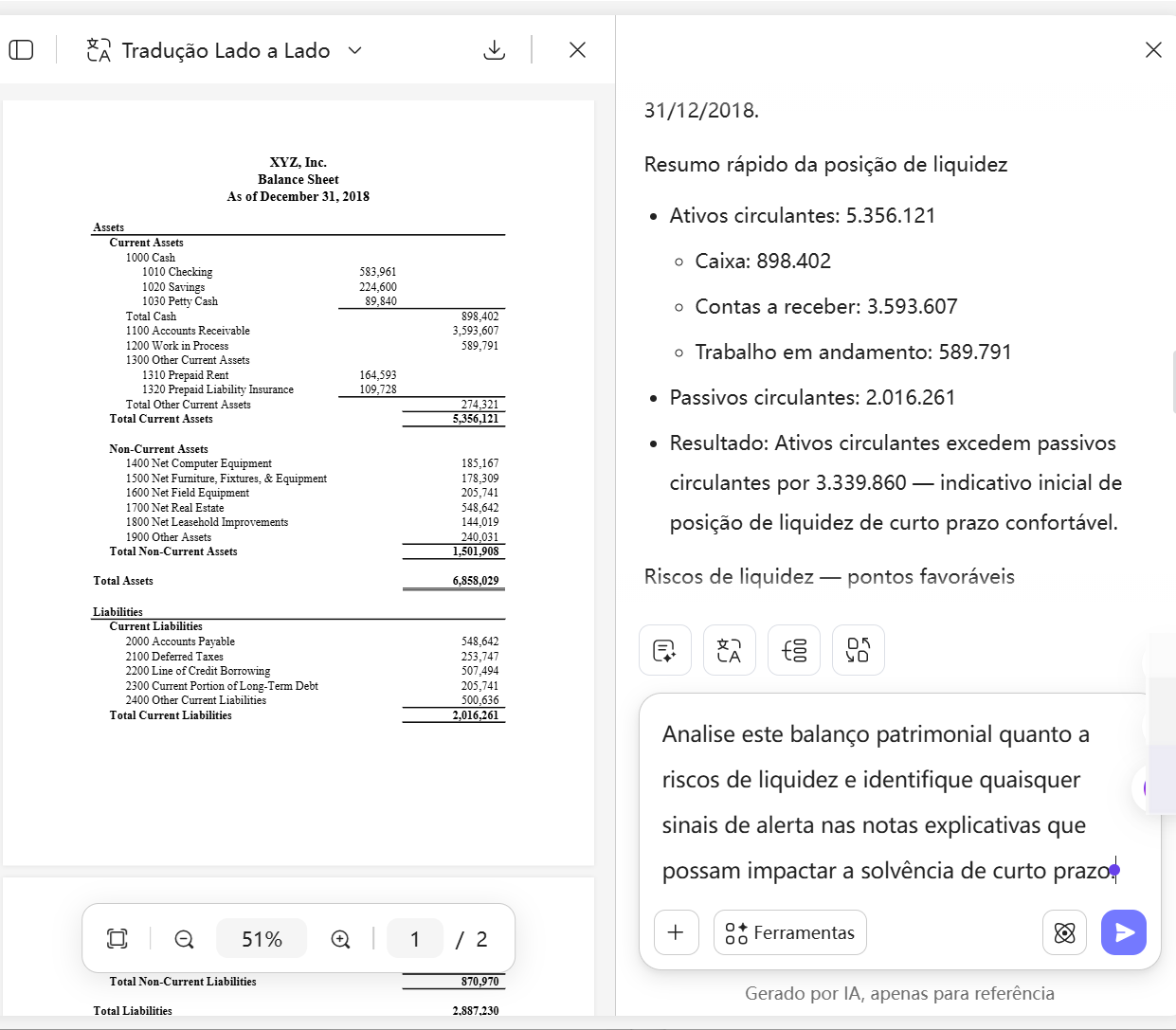Screen dimensions: 1176x1030
Task: Click the 'Total Current Assets' row label
Action: [x=161, y=419]
